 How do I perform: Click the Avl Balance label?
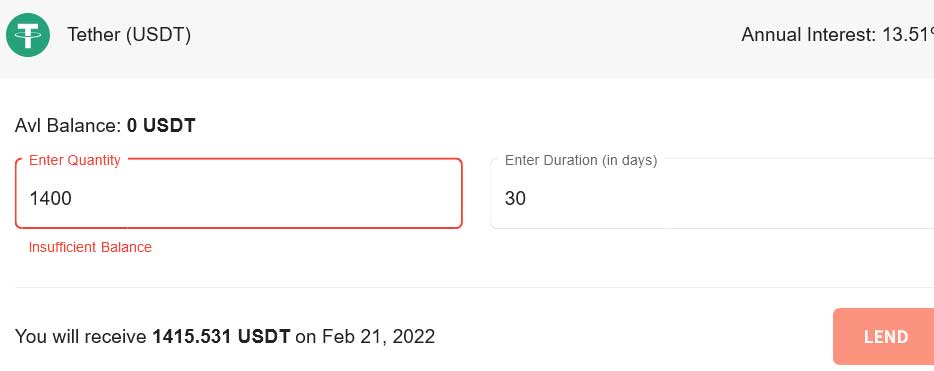coord(69,126)
